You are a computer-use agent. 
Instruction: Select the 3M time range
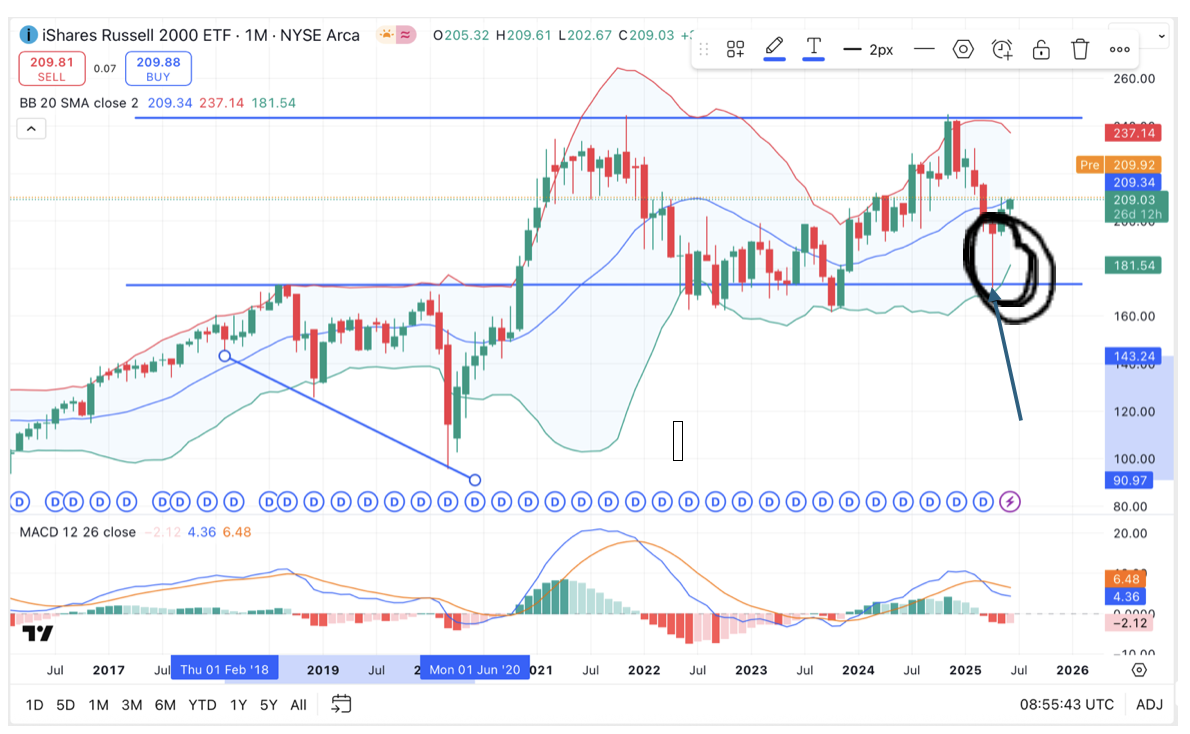[131, 705]
